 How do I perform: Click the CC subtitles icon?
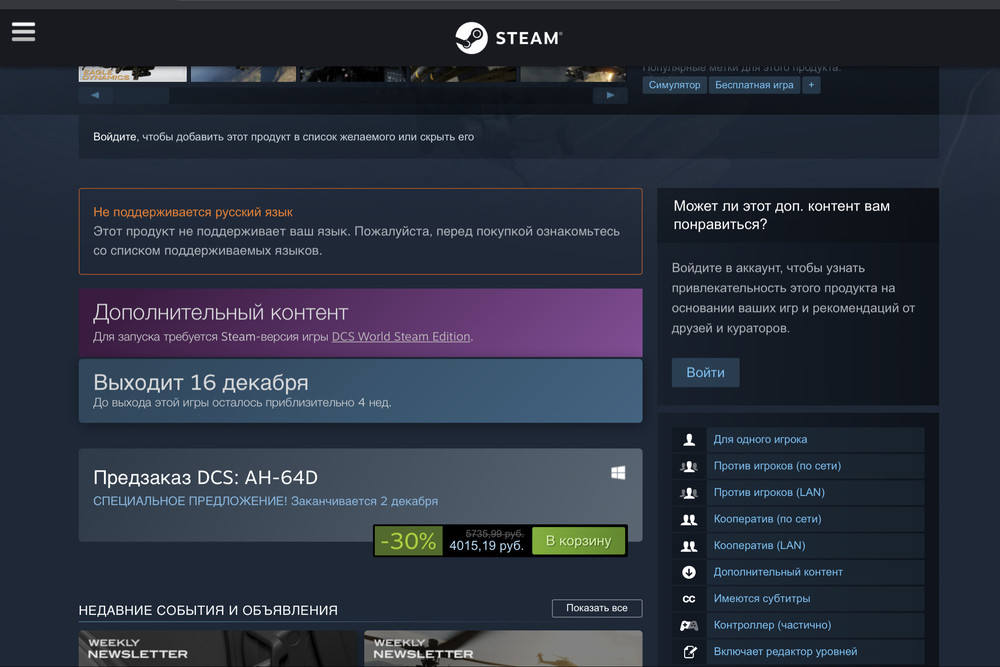point(689,599)
